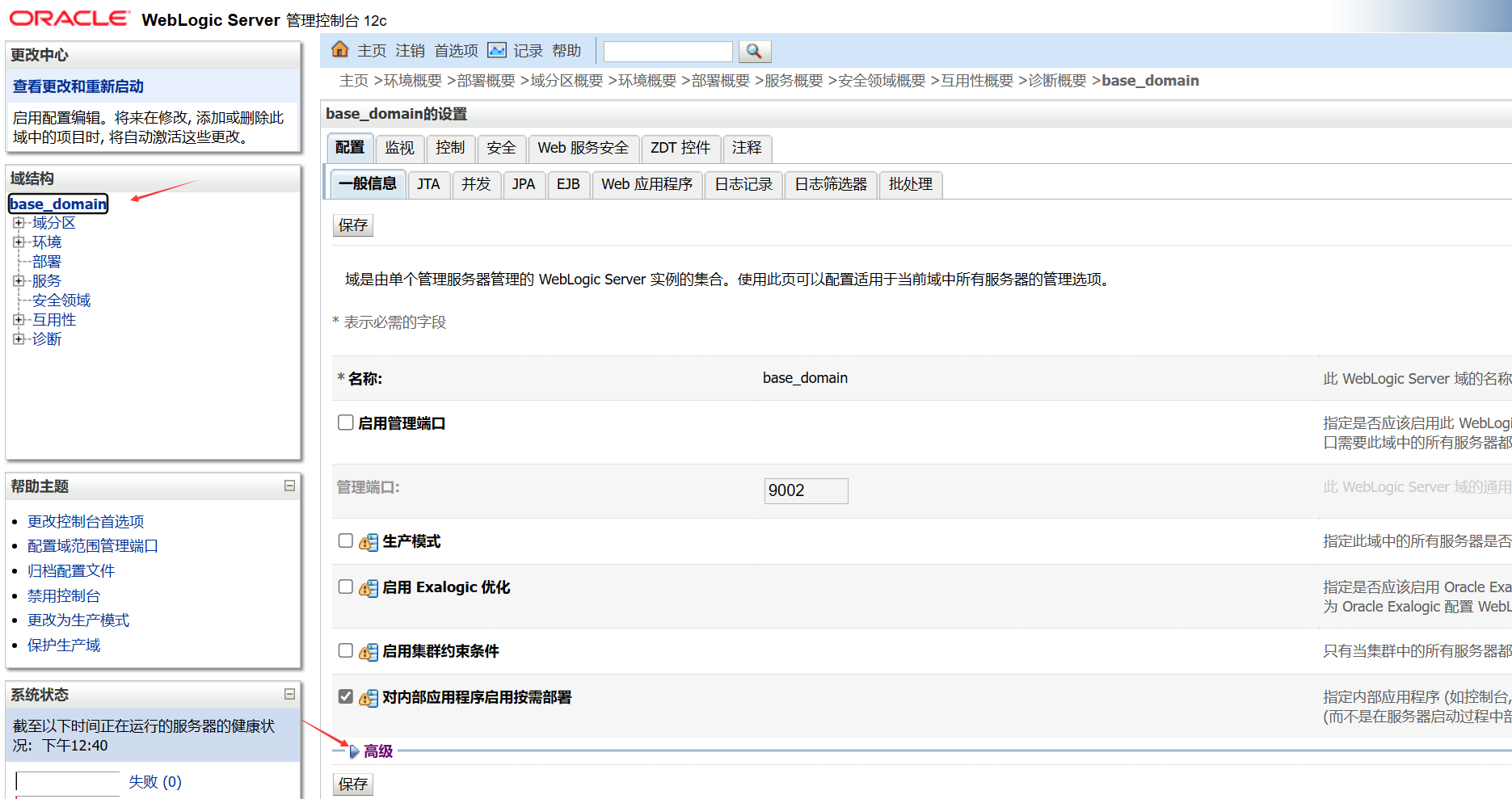Viewport: 1512px width, 799px height.
Task: Expand the 服务 tree node
Action: click(x=19, y=280)
